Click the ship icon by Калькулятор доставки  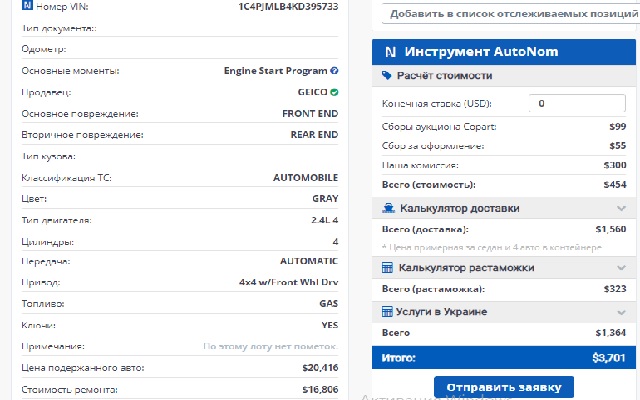point(388,208)
